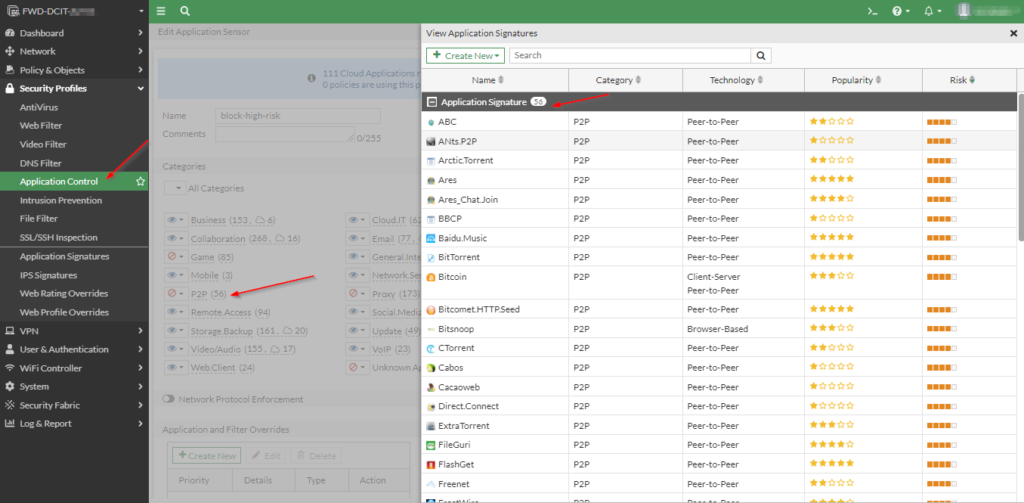The width and height of the screenshot is (1024, 503).
Task: Click the vertical scrollbar of the signatures list
Action: click(x=1020, y=169)
